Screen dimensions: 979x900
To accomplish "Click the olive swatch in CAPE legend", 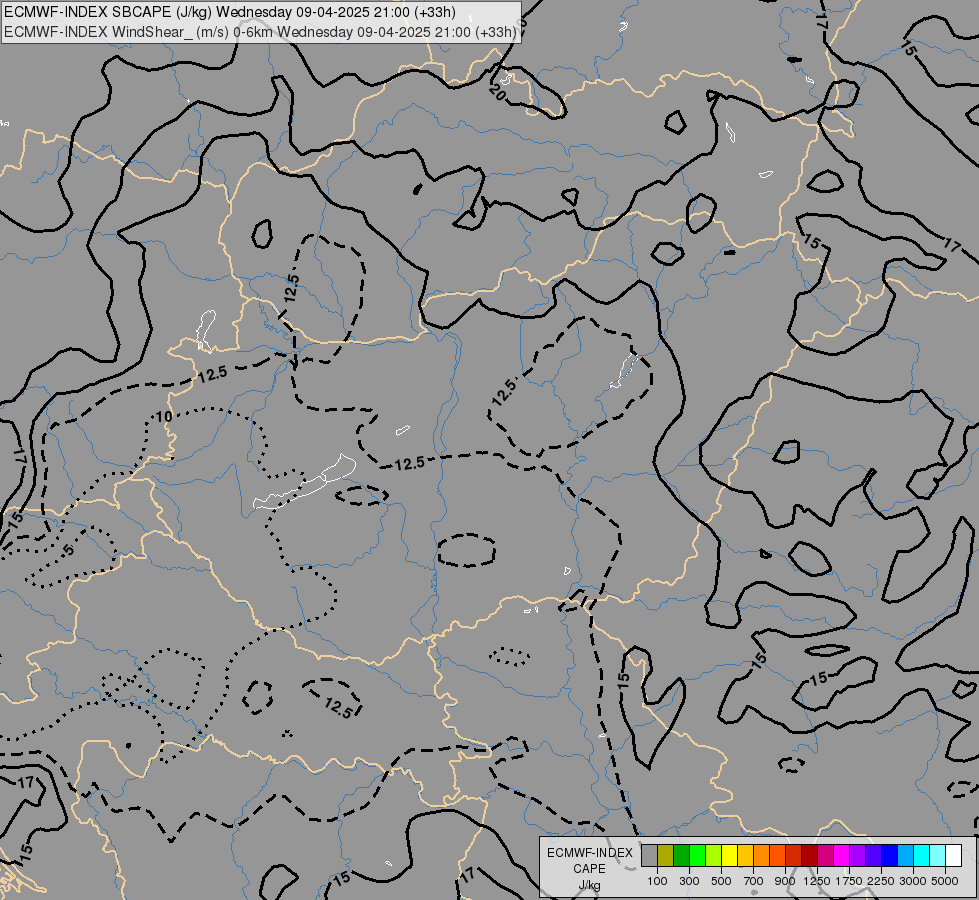I will tap(665, 856).
